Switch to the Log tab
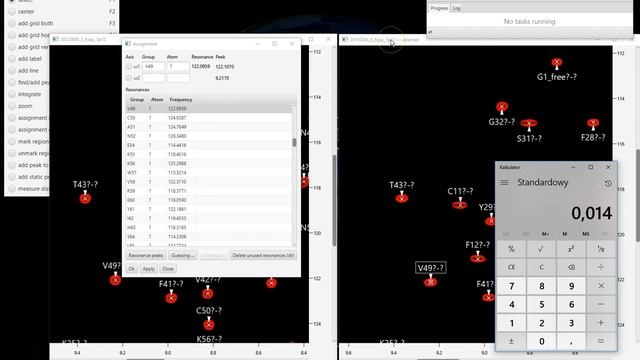The width and height of the screenshot is (640, 360). 456,8
